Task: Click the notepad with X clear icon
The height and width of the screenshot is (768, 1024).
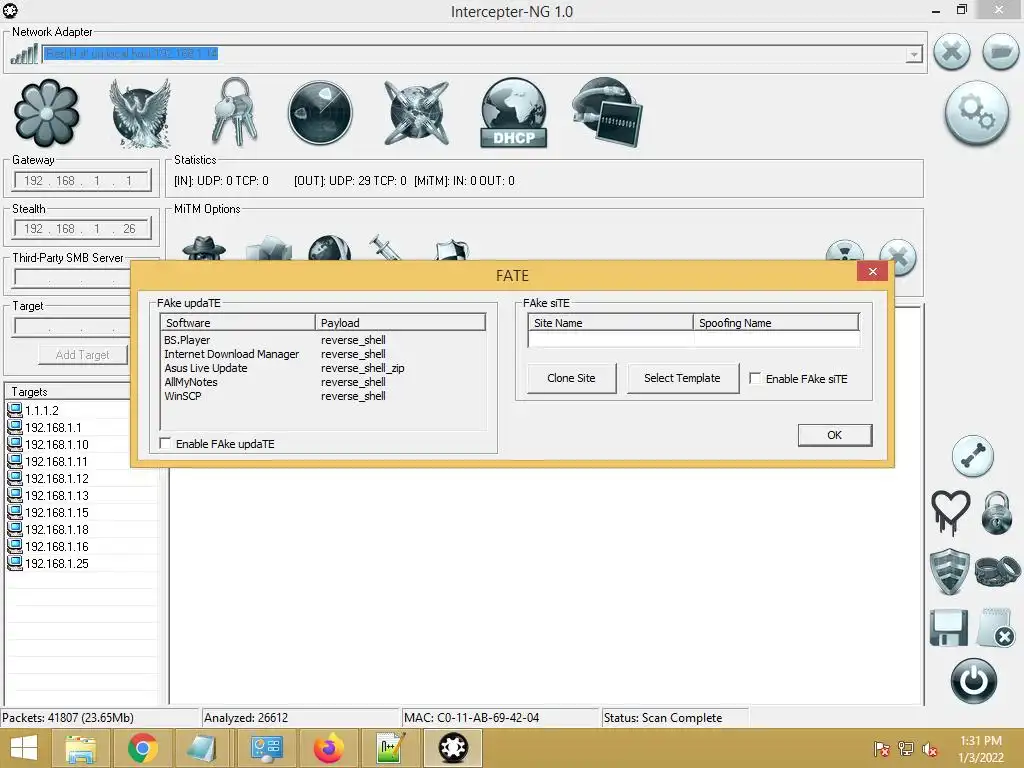Action: coord(996,628)
